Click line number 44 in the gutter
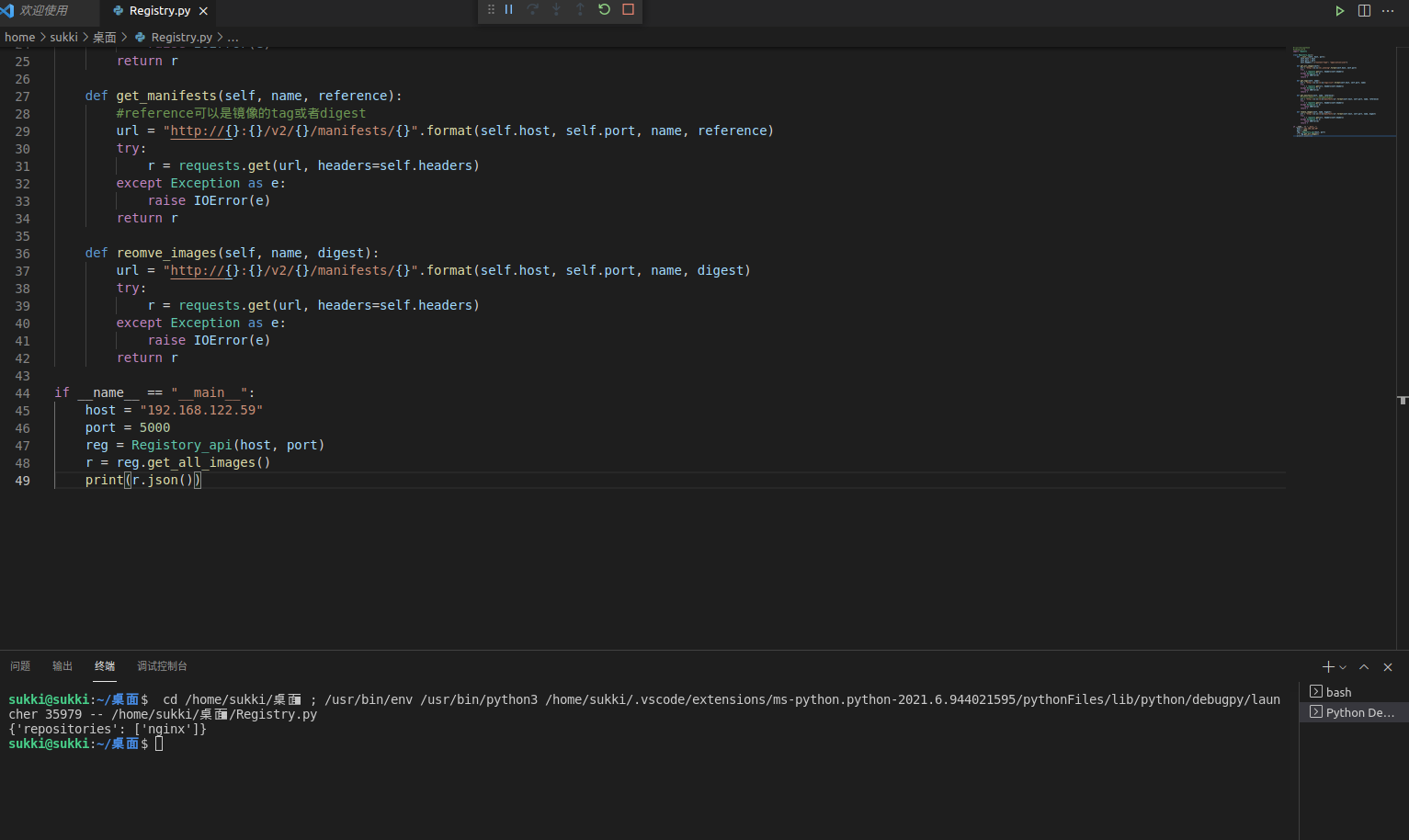This screenshot has width=1409, height=840. [22, 393]
